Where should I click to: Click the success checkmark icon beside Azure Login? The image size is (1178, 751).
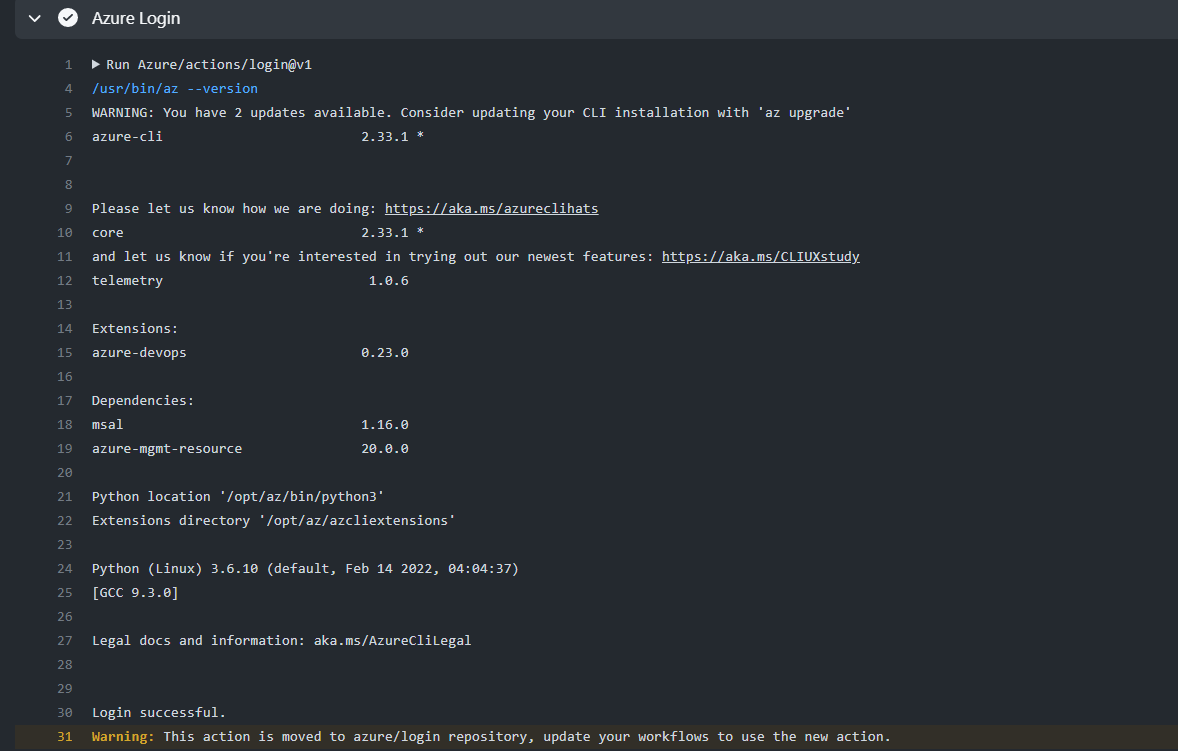pos(67,17)
